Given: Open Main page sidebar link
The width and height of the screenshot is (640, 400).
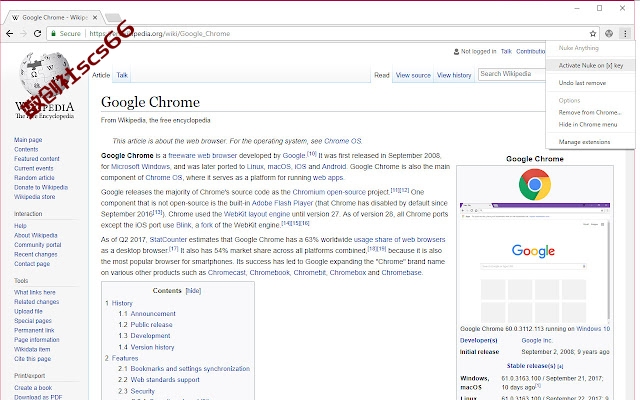Looking at the screenshot, I should point(28,140).
